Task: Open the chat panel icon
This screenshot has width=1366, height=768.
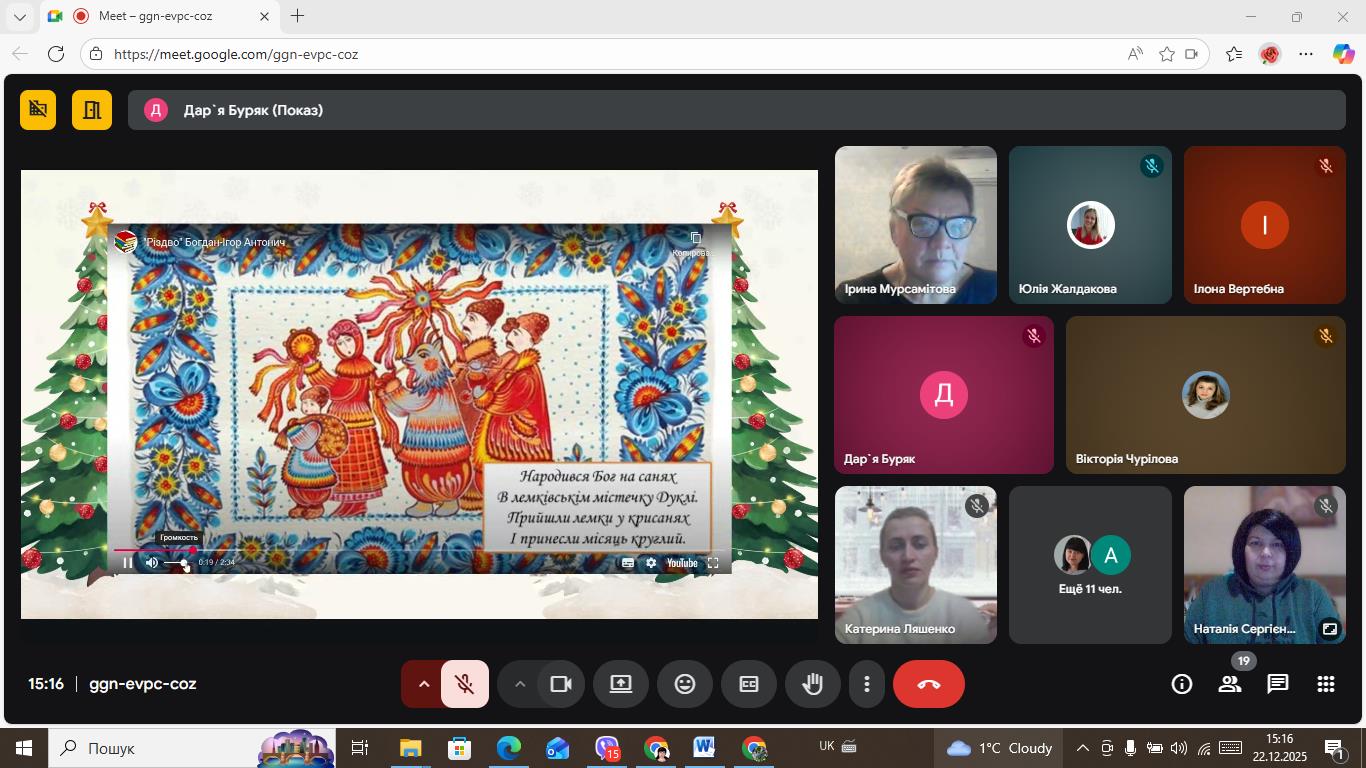Action: [1277, 684]
